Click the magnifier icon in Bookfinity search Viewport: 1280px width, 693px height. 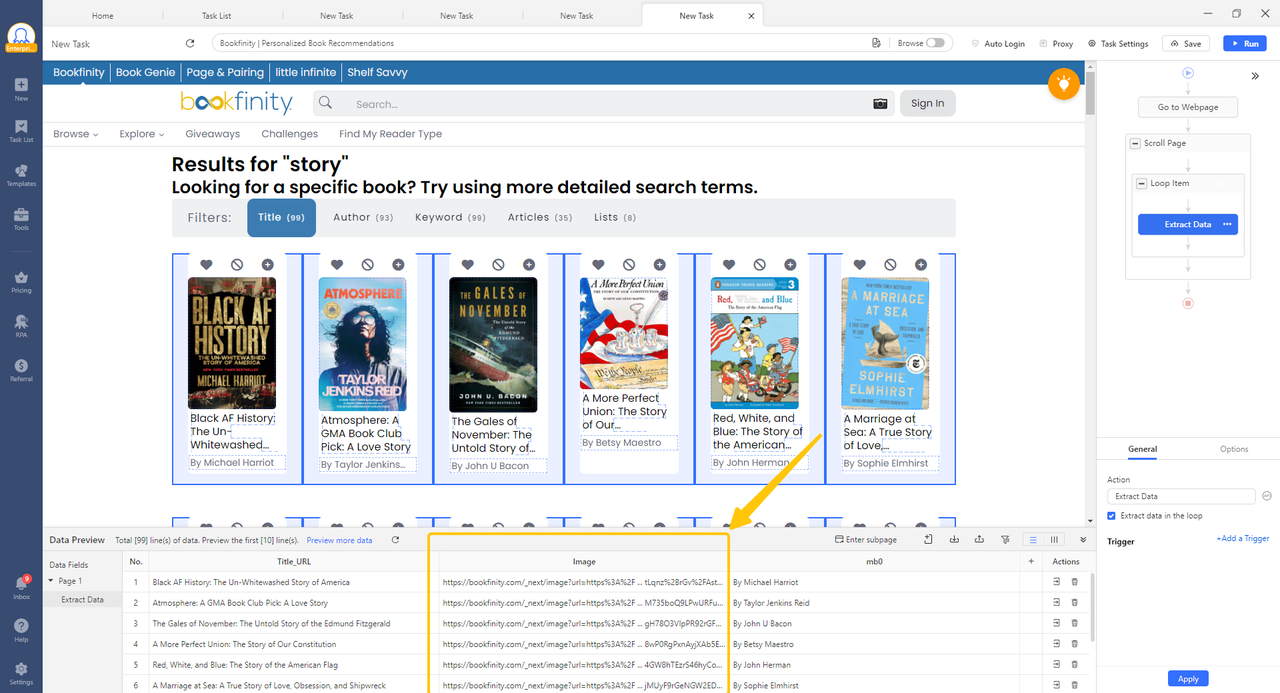click(x=324, y=103)
